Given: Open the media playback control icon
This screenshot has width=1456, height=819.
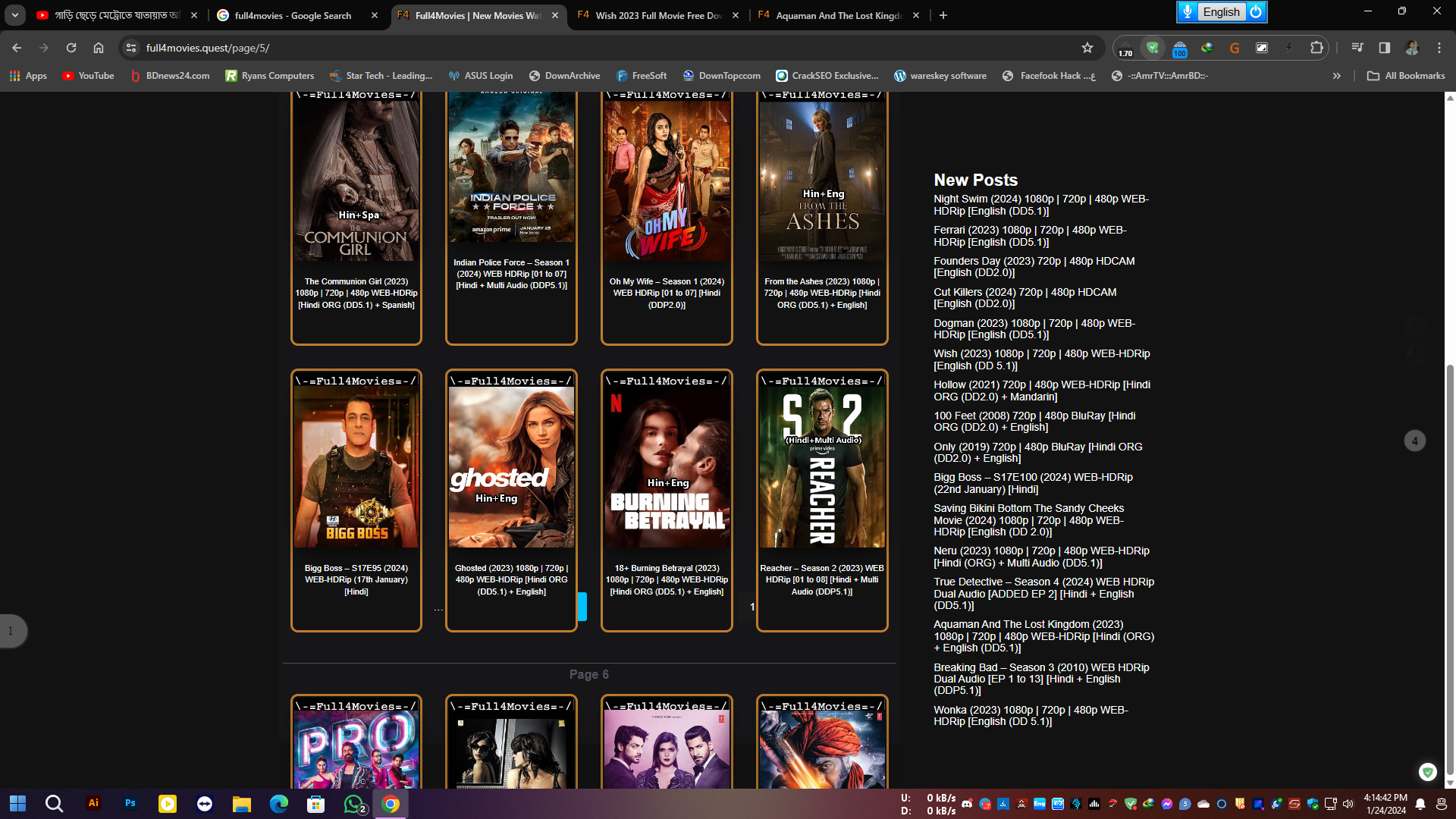Looking at the screenshot, I should point(1357,47).
